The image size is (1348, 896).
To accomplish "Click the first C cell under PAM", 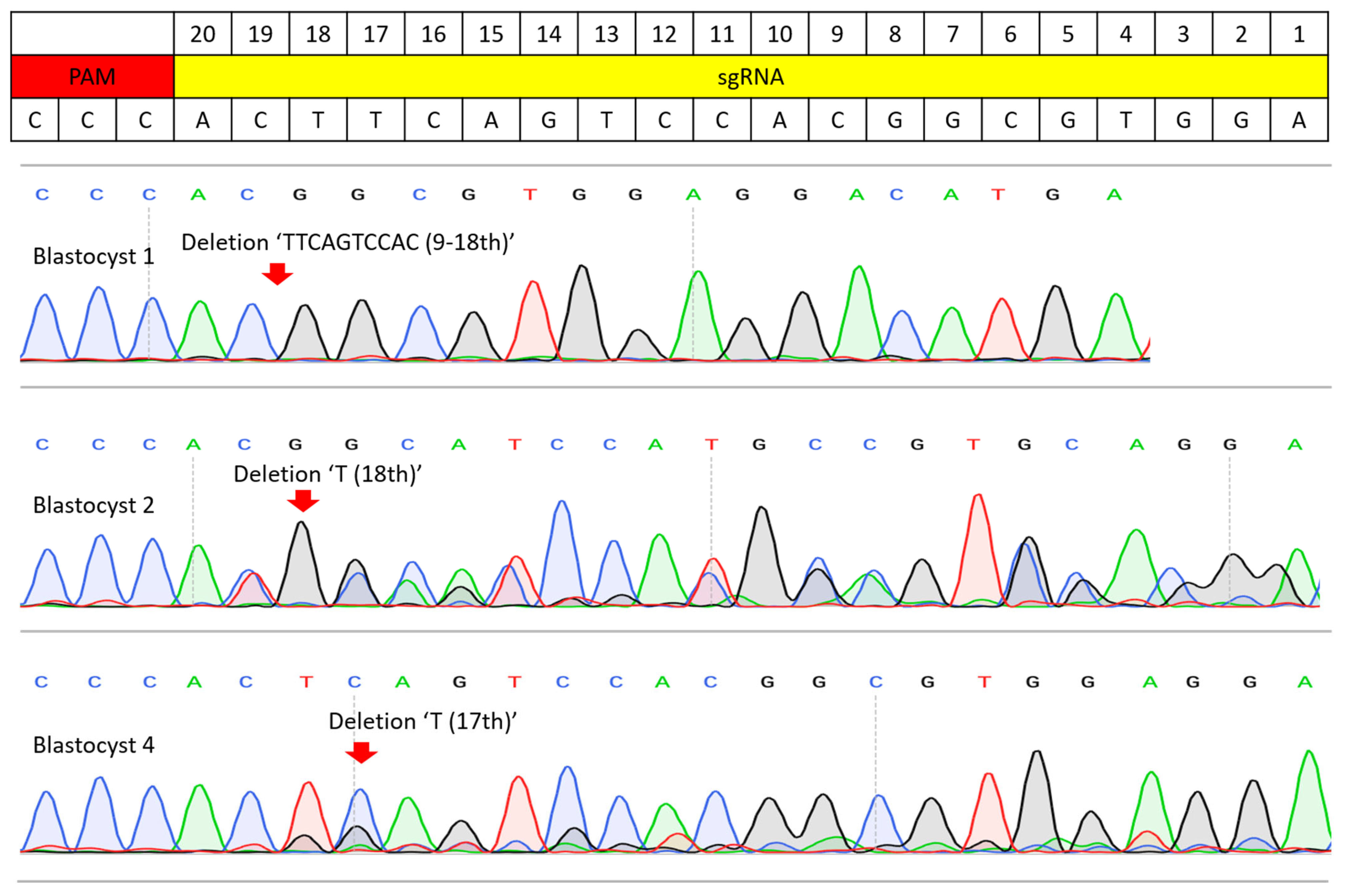I will coord(35,120).
